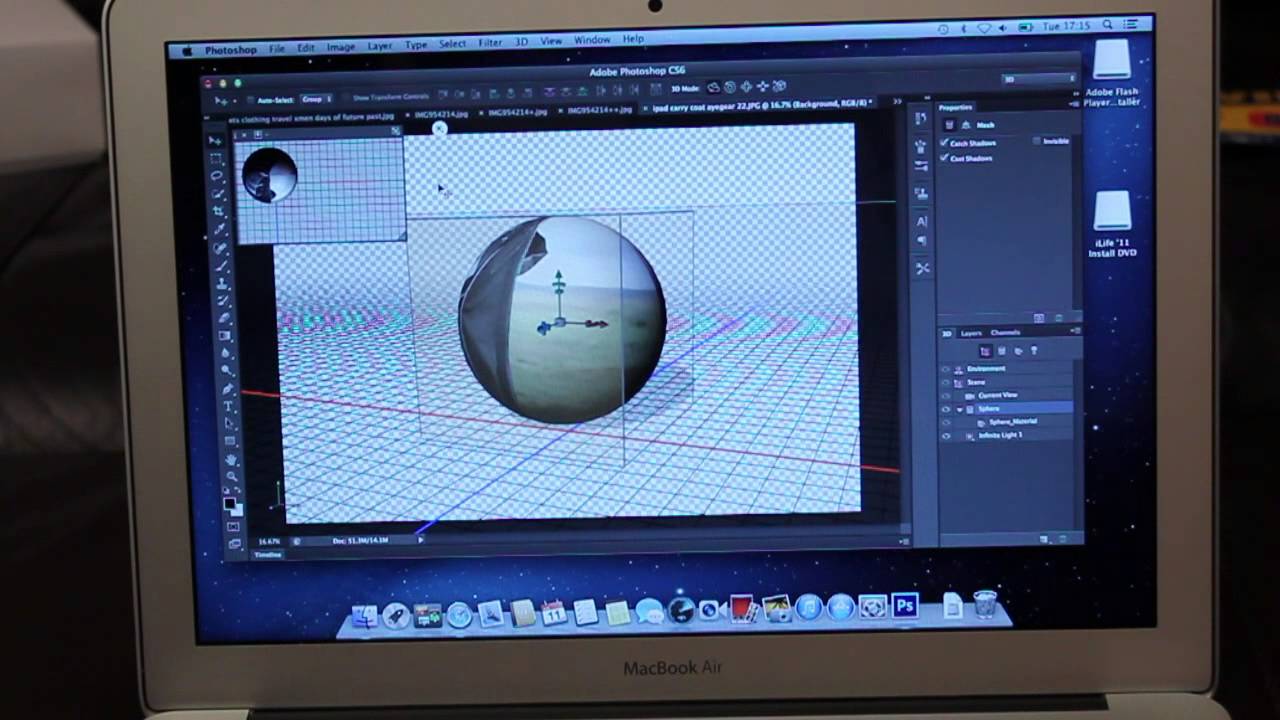
Task: Enable Show Transform Controls checkbox
Action: pos(343,98)
